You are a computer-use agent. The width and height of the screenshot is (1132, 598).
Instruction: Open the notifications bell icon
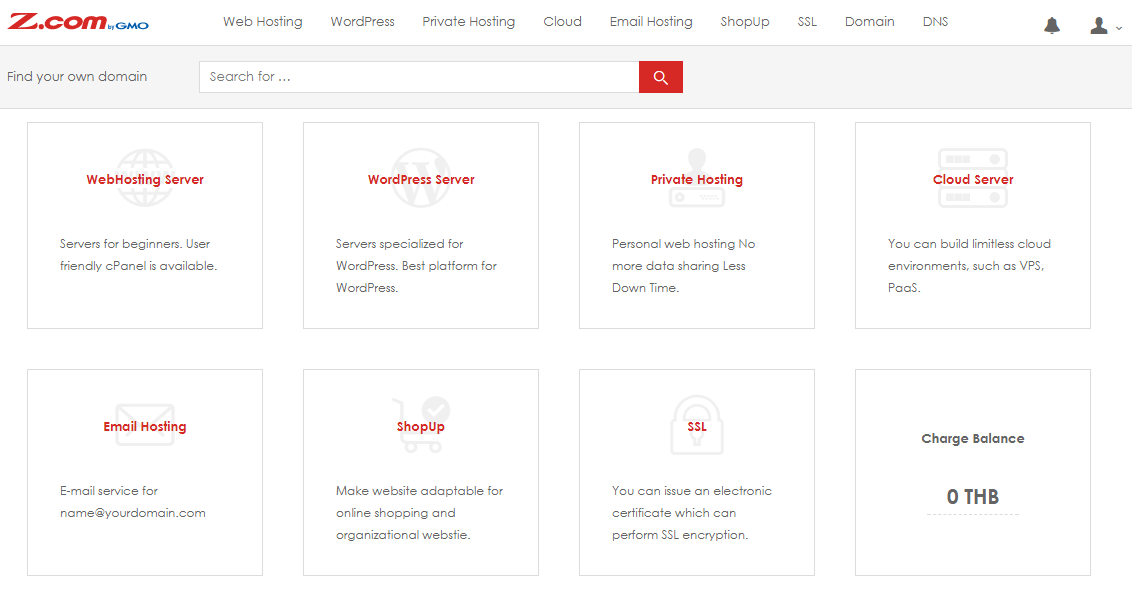(1052, 26)
